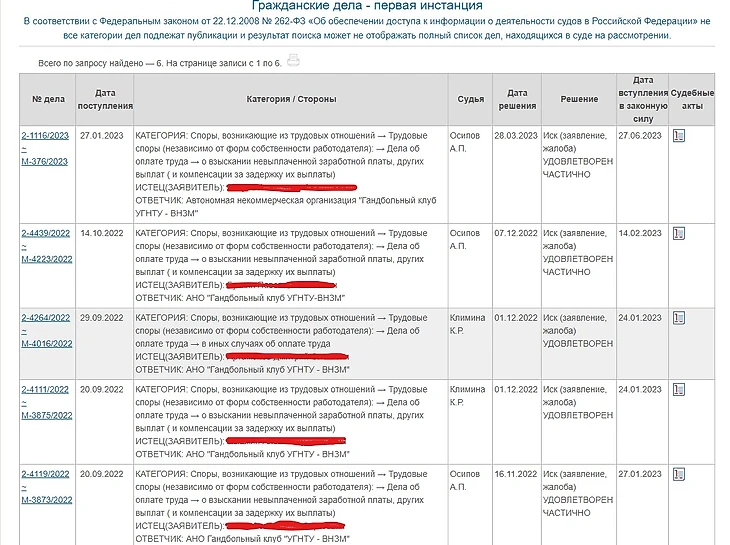The height and width of the screenshot is (545, 730).
Task: Open court act document for case 2-4264/2022
Action: (x=679, y=318)
